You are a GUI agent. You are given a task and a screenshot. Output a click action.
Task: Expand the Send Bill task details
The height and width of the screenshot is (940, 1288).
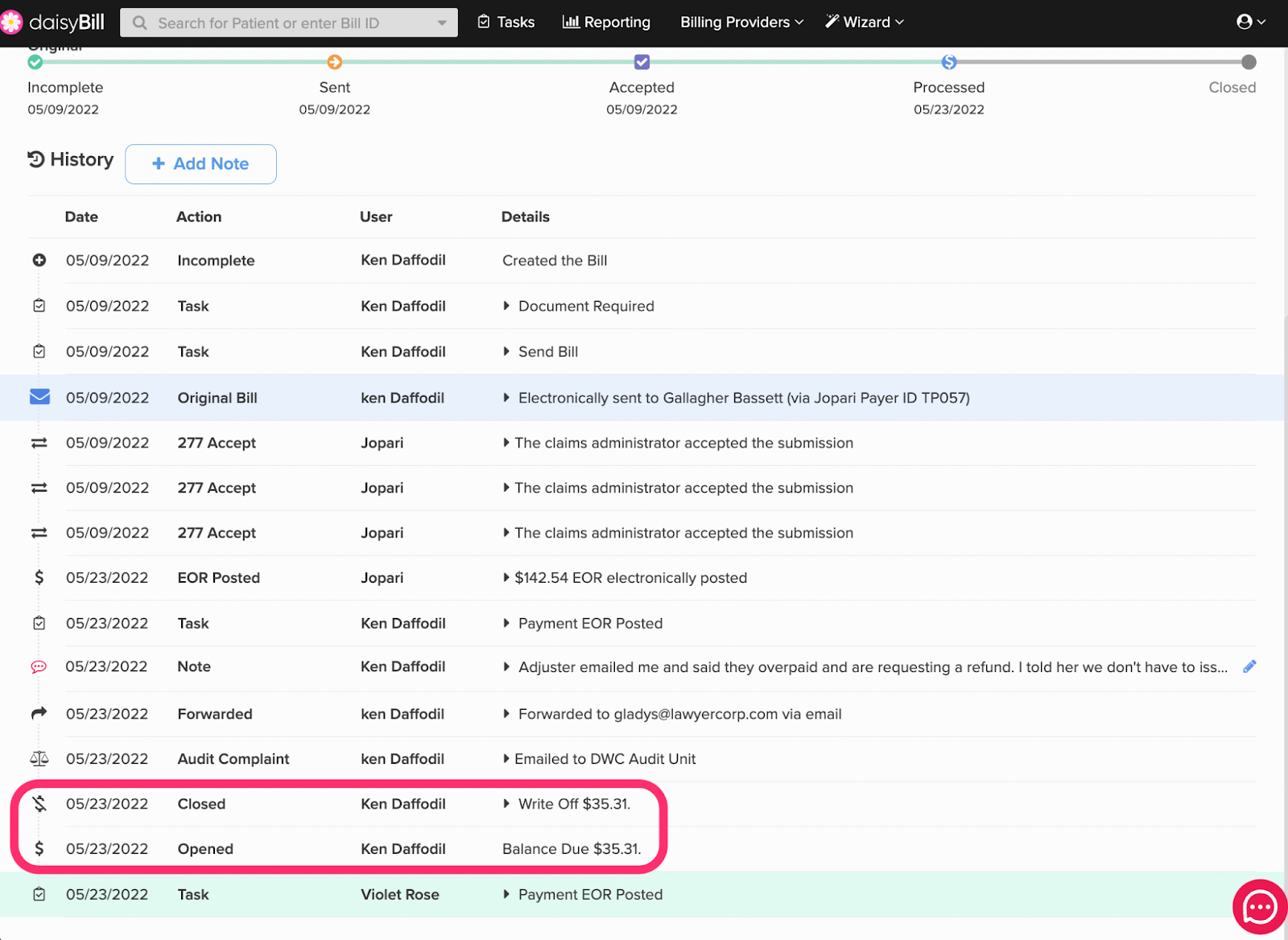[x=506, y=352]
